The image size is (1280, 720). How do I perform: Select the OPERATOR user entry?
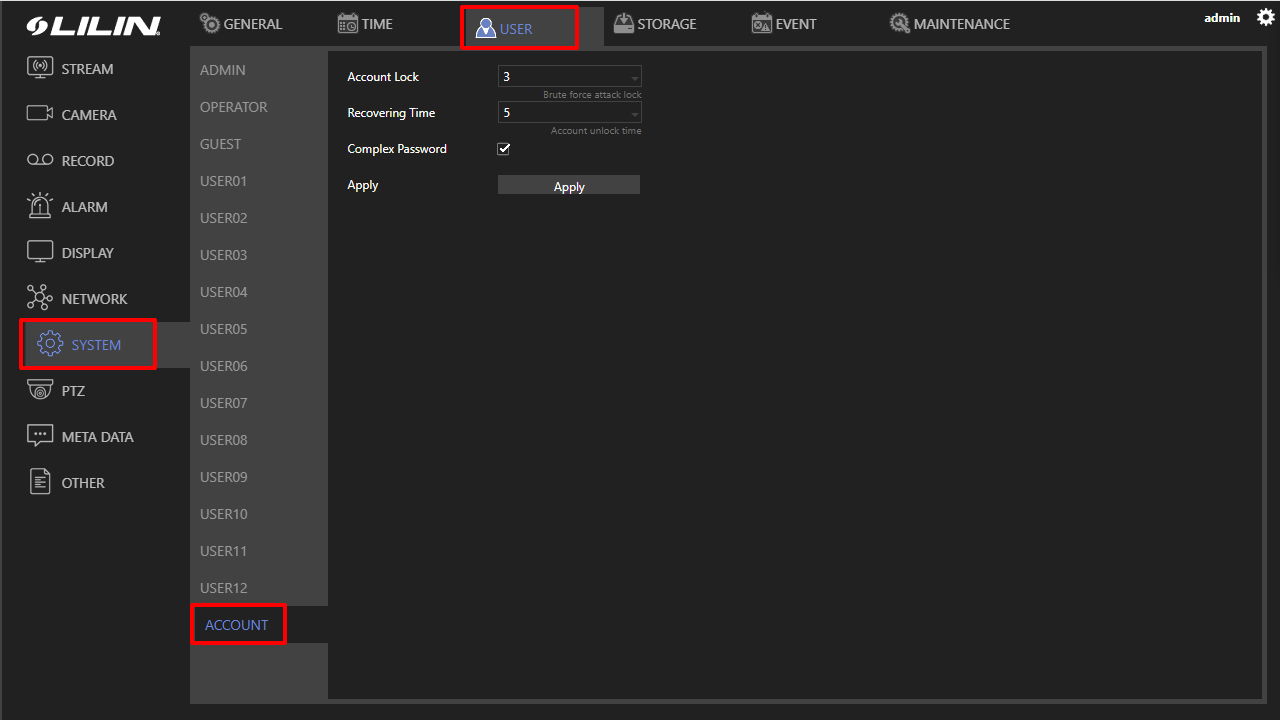point(234,107)
